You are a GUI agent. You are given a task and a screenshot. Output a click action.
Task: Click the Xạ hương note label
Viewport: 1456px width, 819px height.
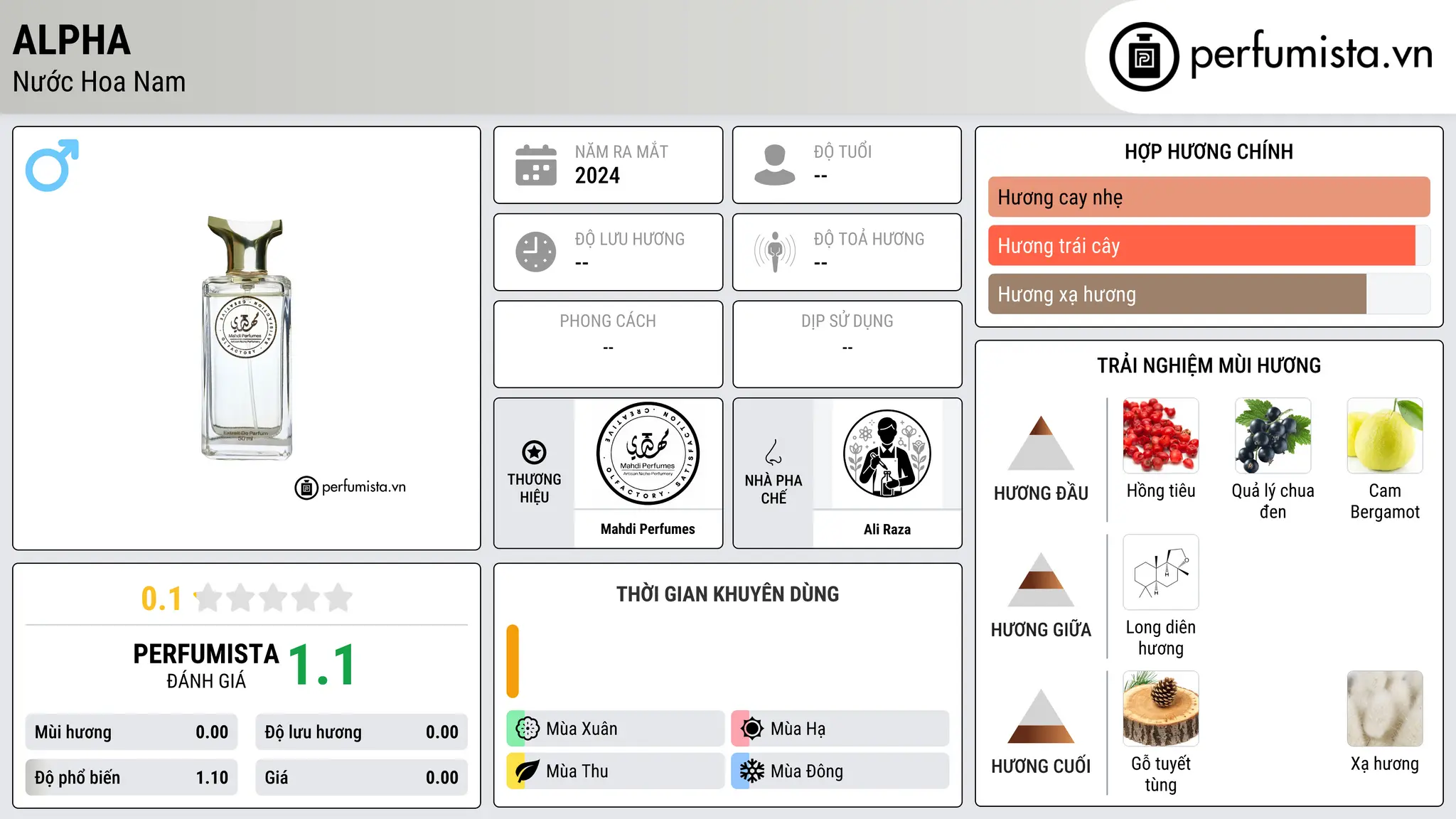point(1385,764)
